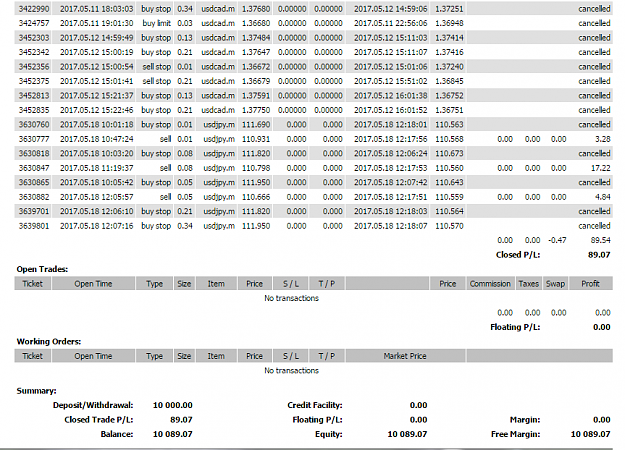This screenshot has height=450, width=625.
Task: Click Balance value 10 089.07
Action: (173, 434)
